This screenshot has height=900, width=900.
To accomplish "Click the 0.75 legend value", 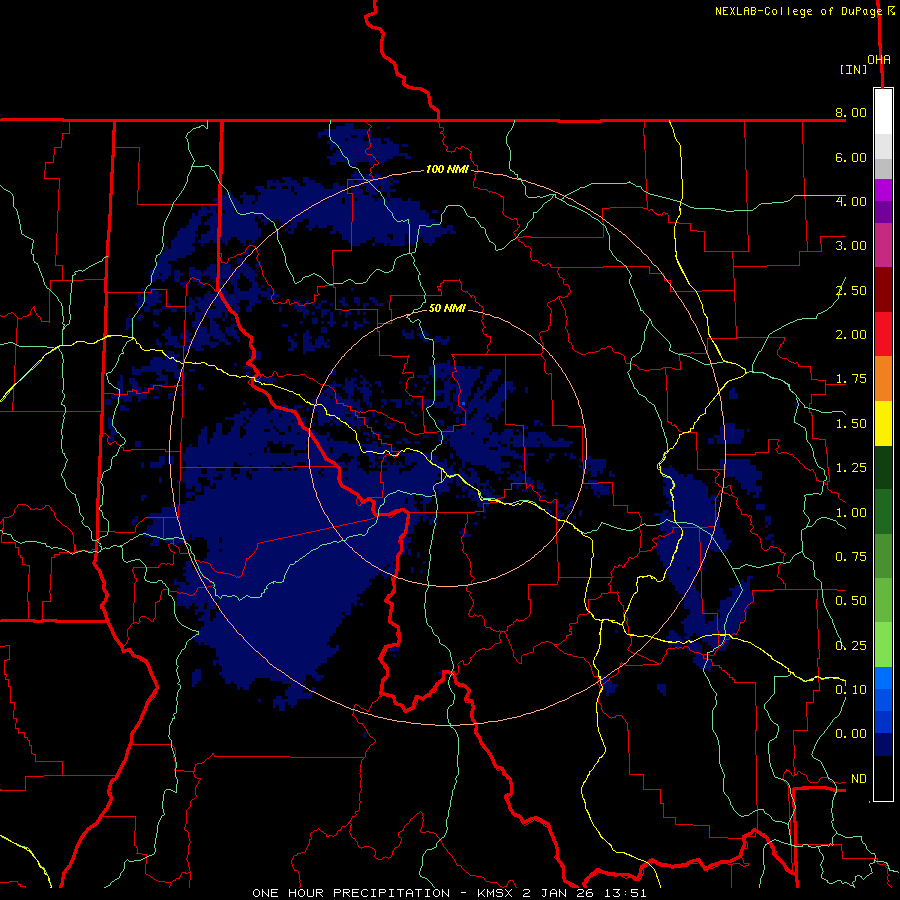I will point(851,557).
